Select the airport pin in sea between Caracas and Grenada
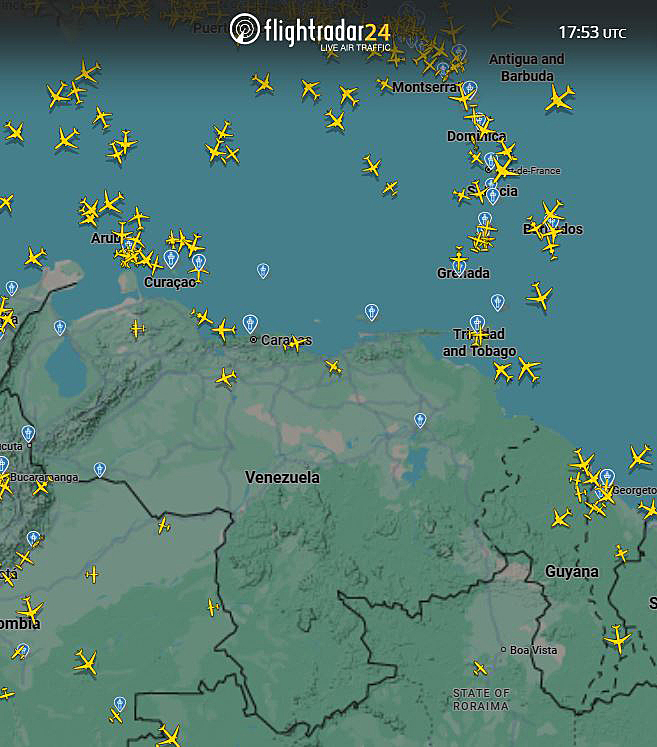 [372, 311]
